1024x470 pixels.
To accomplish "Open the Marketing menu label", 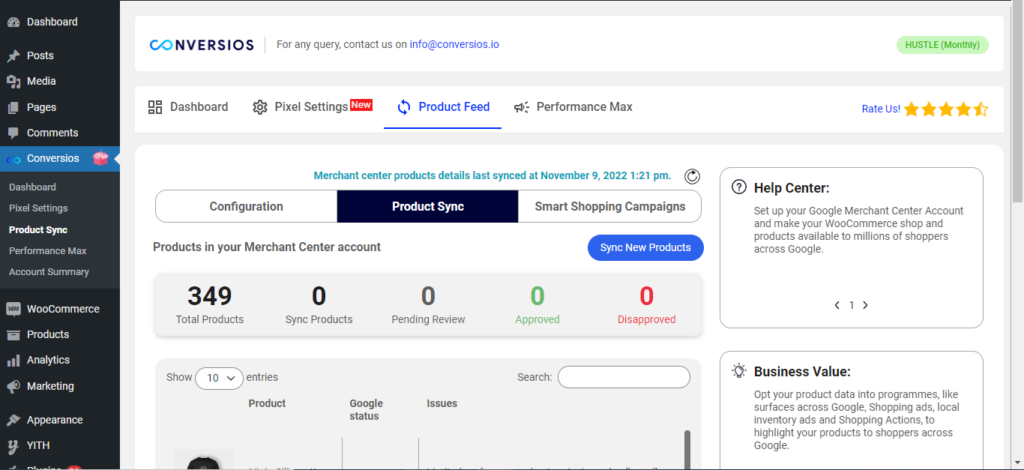I will coord(50,386).
